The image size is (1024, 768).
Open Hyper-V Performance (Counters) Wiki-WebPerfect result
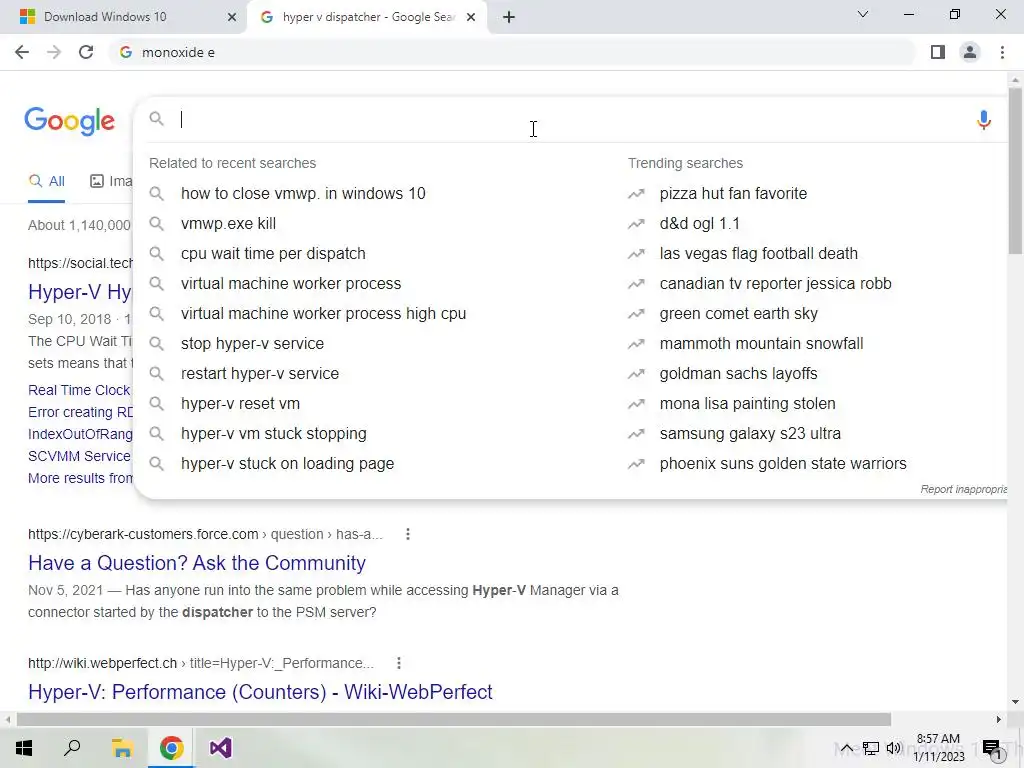(x=260, y=692)
